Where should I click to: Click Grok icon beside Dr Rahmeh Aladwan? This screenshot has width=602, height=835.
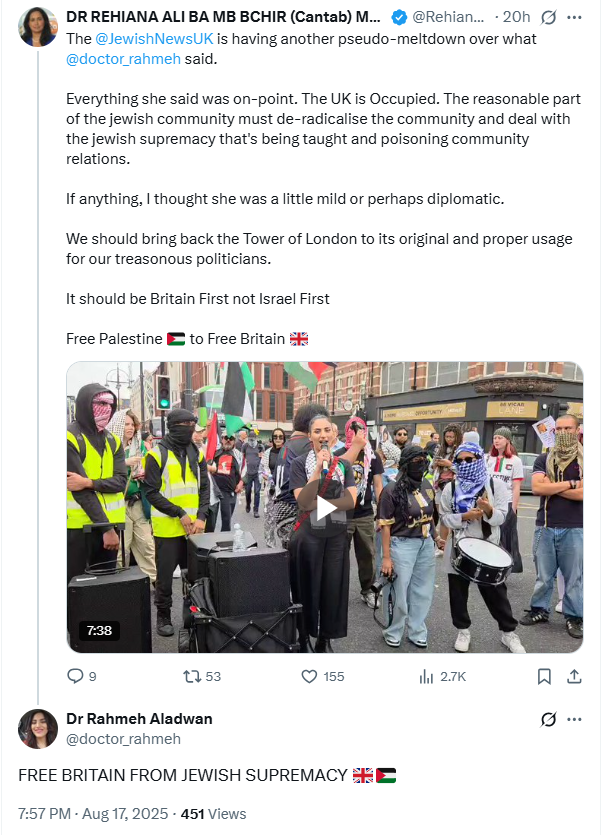(x=548, y=719)
